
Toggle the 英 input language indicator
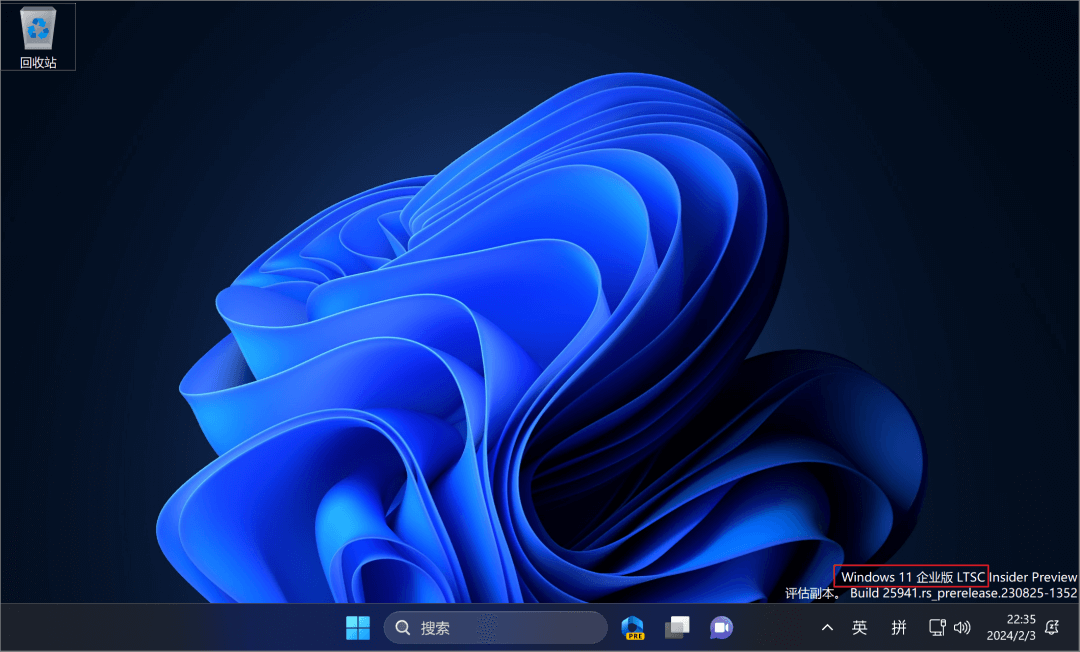(x=860, y=628)
